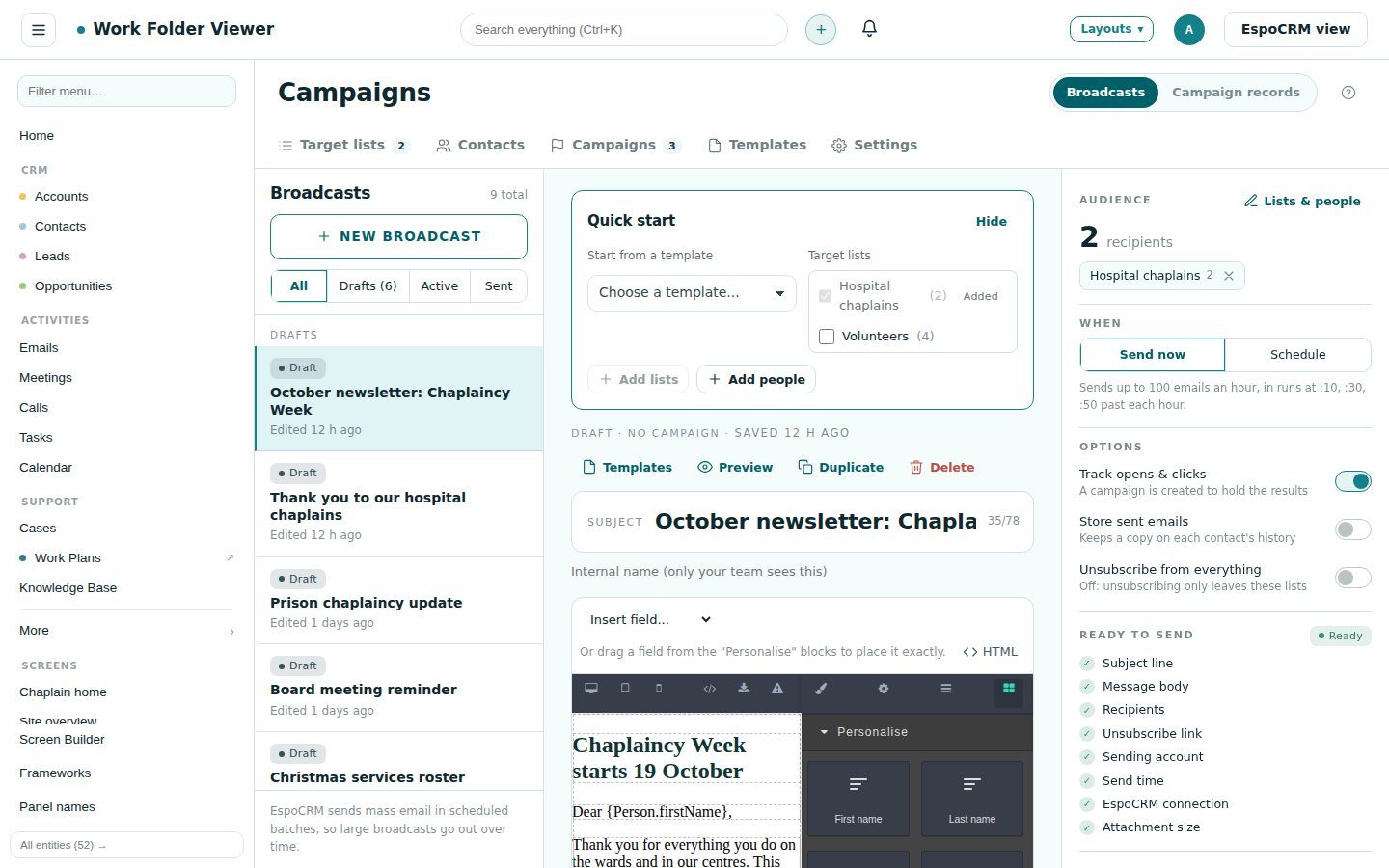Switch editor to tablet device view
The image size is (1389, 868).
(625, 689)
